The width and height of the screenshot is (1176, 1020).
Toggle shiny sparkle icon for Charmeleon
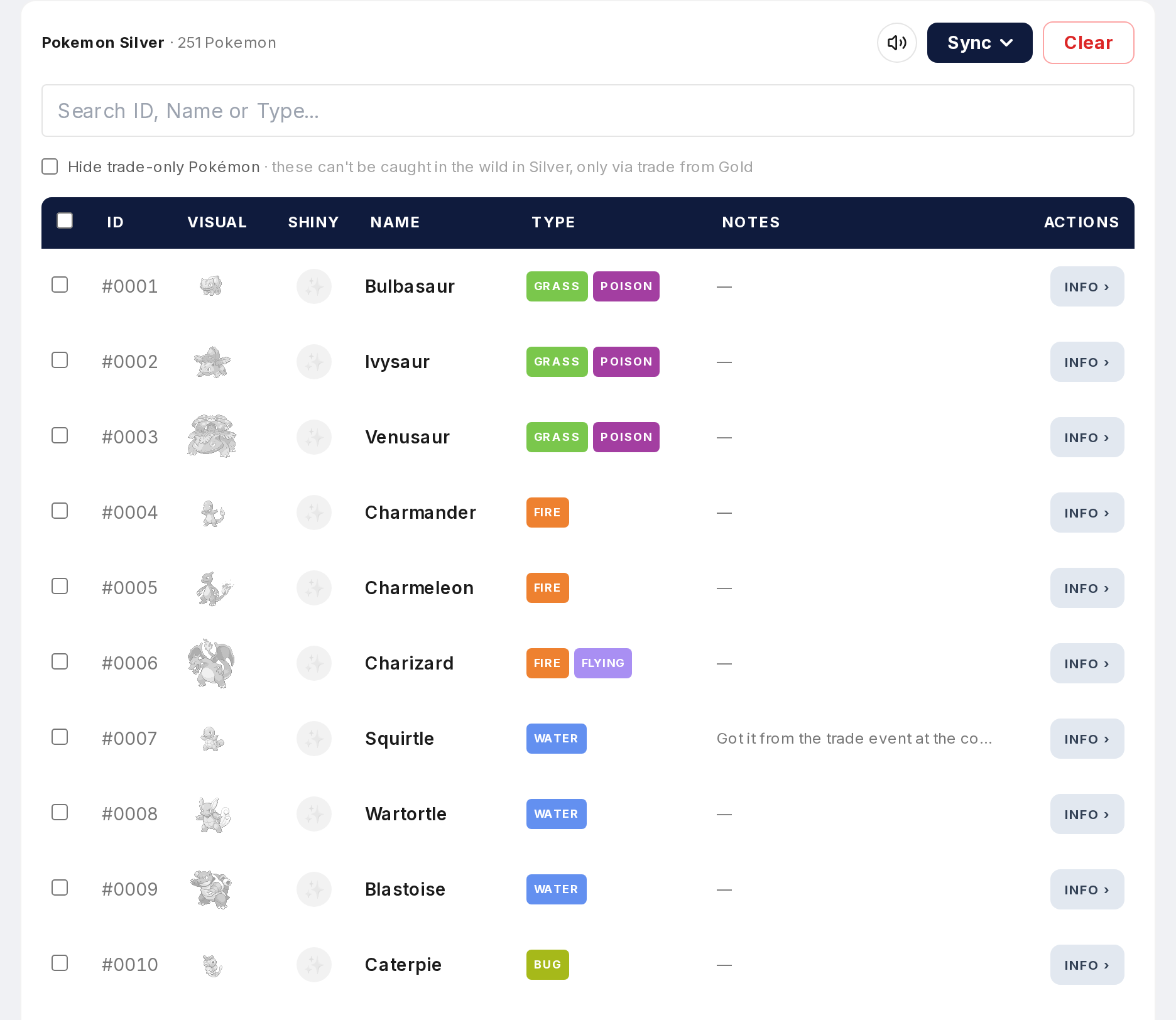[x=314, y=588]
